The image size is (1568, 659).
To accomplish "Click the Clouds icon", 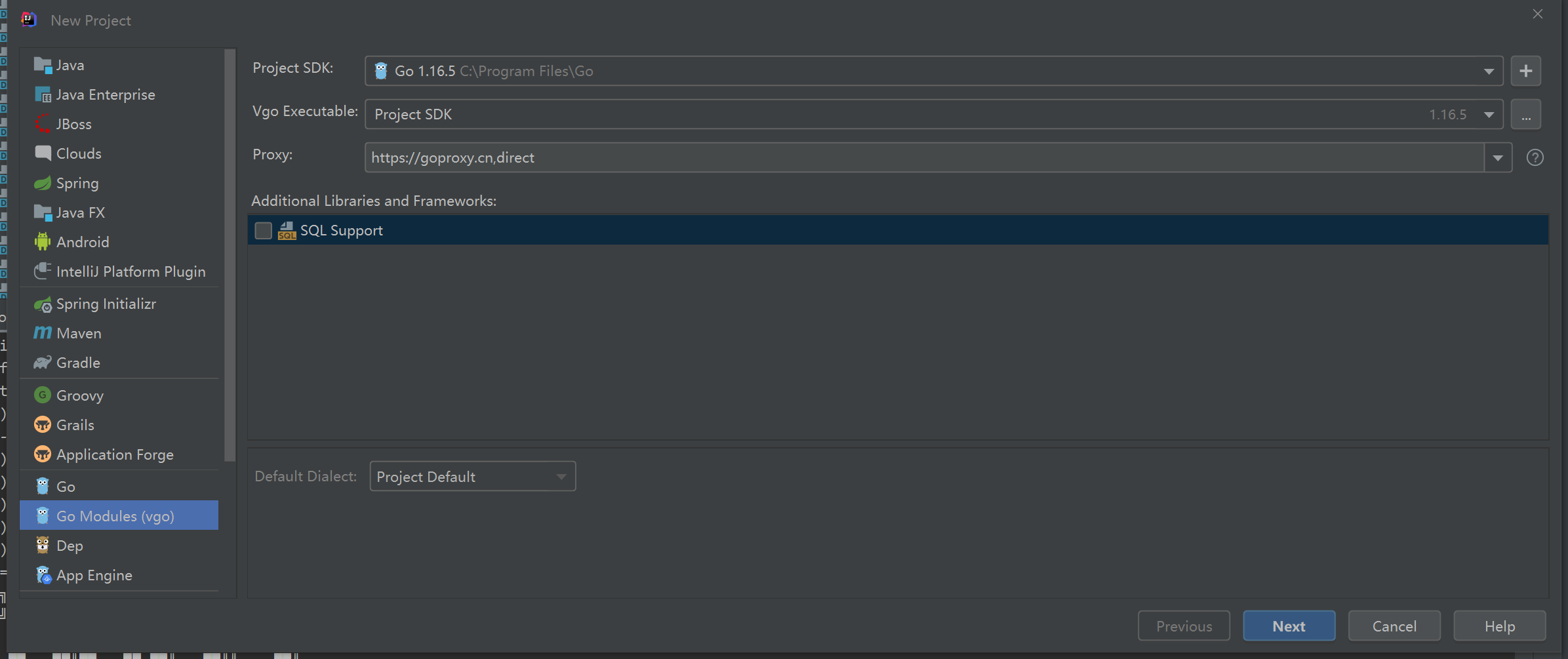I will pyautogui.click(x=43, y=153).
